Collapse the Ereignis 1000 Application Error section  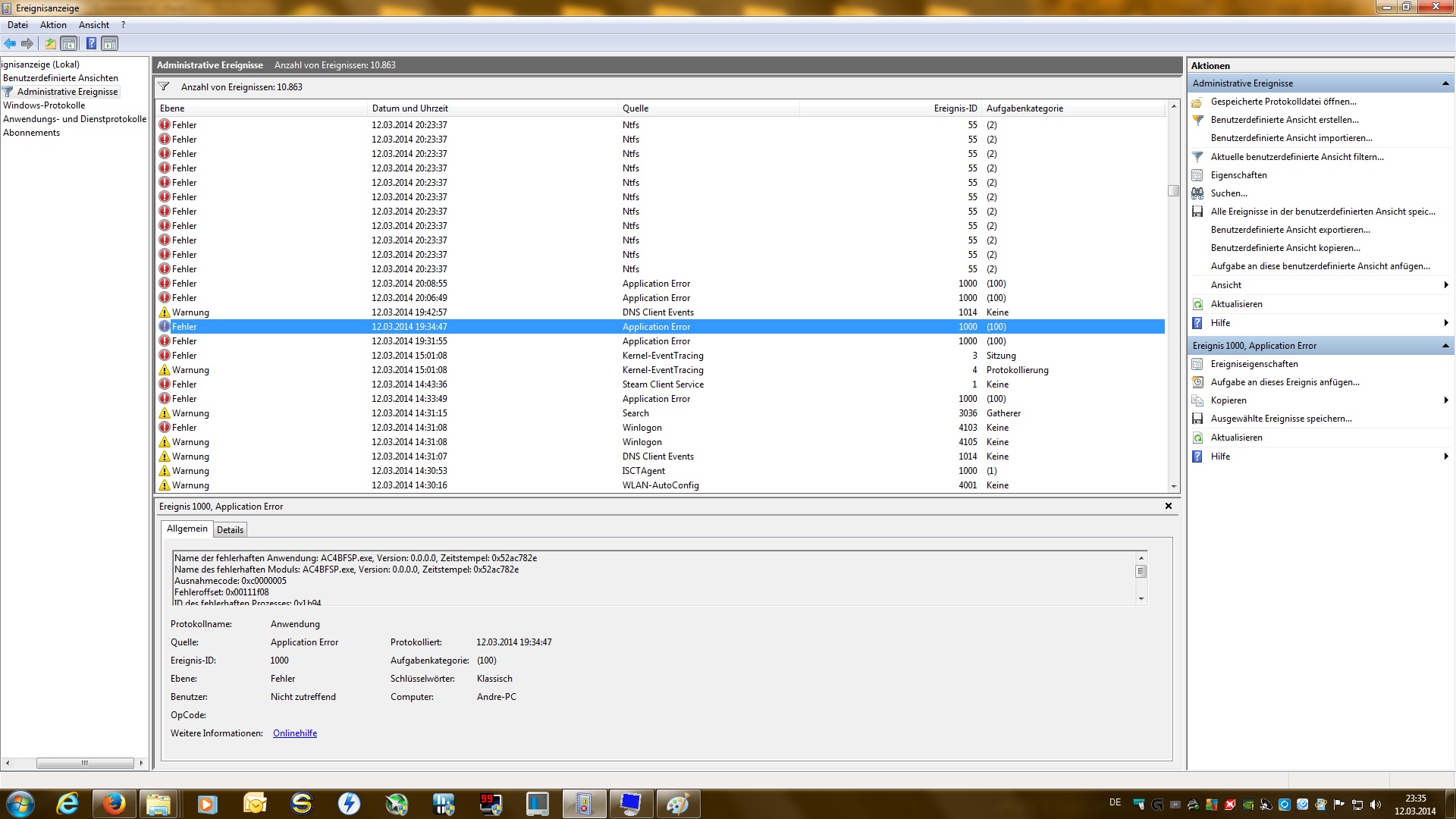pyautogui.click(x=1445, y=346)
